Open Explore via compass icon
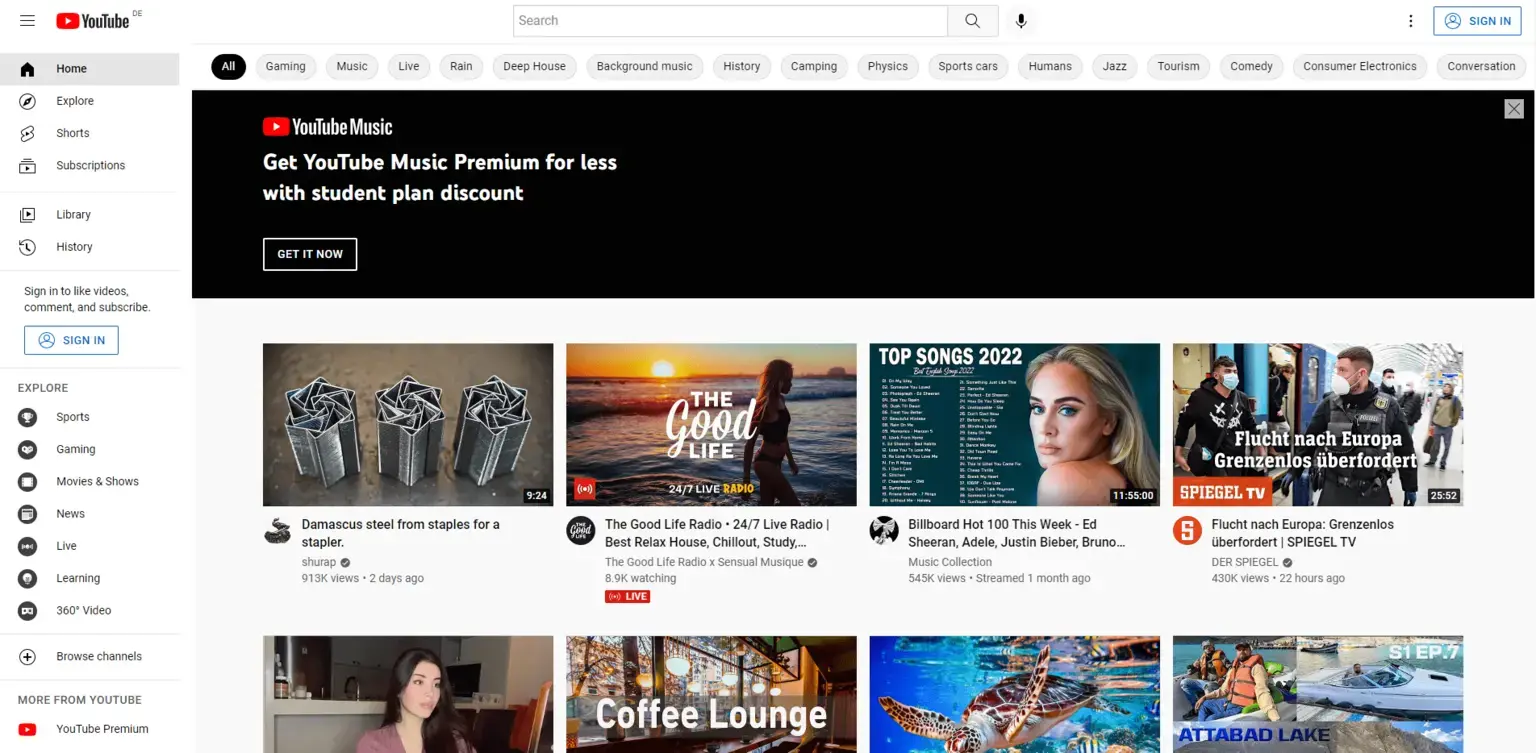Viewport: 1536px width, 753px height. pyautogui.click(x=27, y=101)
